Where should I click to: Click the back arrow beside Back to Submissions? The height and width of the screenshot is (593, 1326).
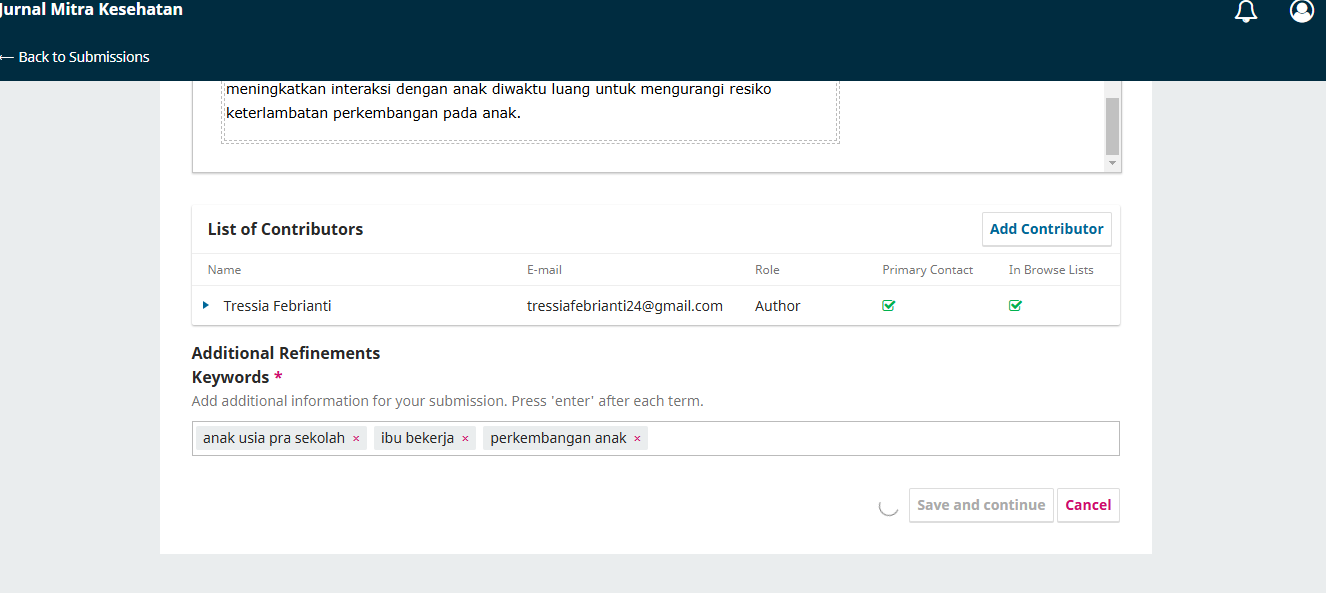point(6,57)
